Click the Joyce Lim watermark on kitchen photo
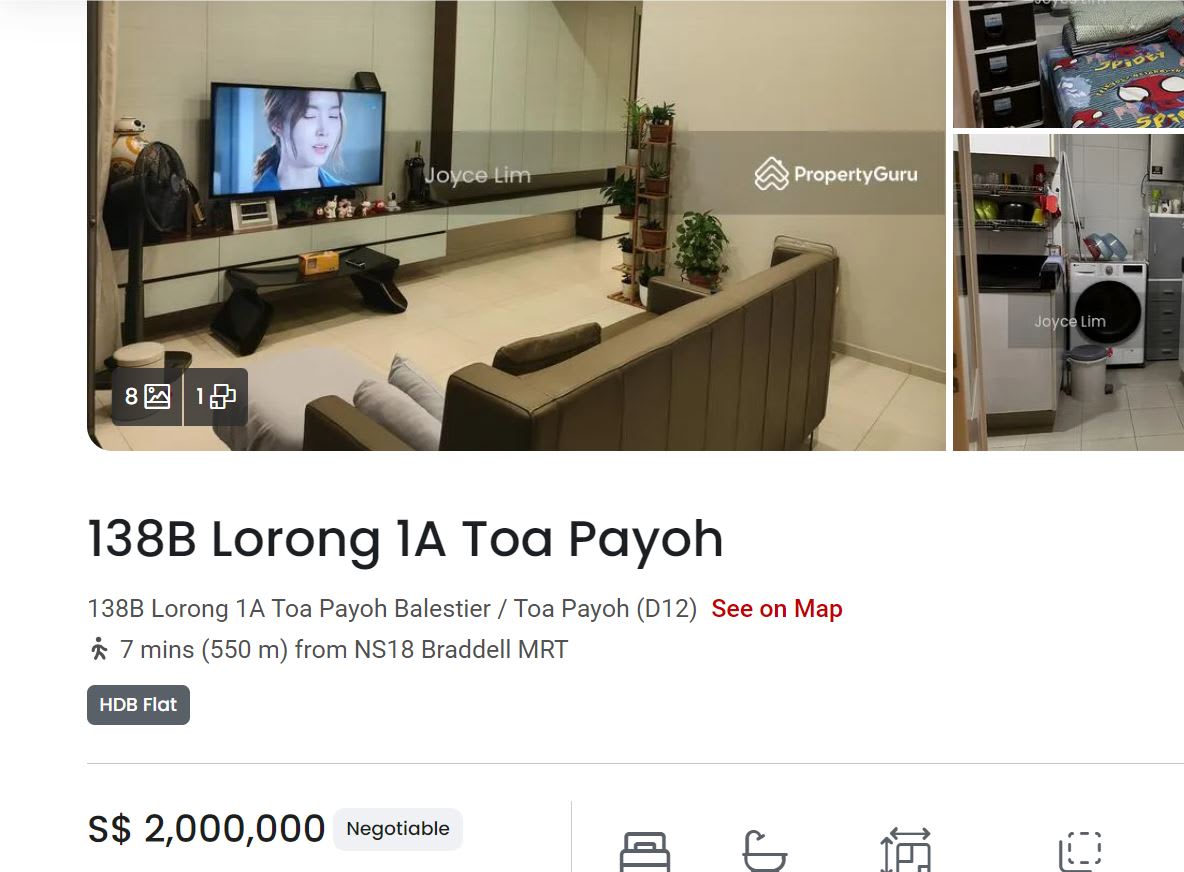The width and height of the screenshot is (1184, 872). 1070,322
